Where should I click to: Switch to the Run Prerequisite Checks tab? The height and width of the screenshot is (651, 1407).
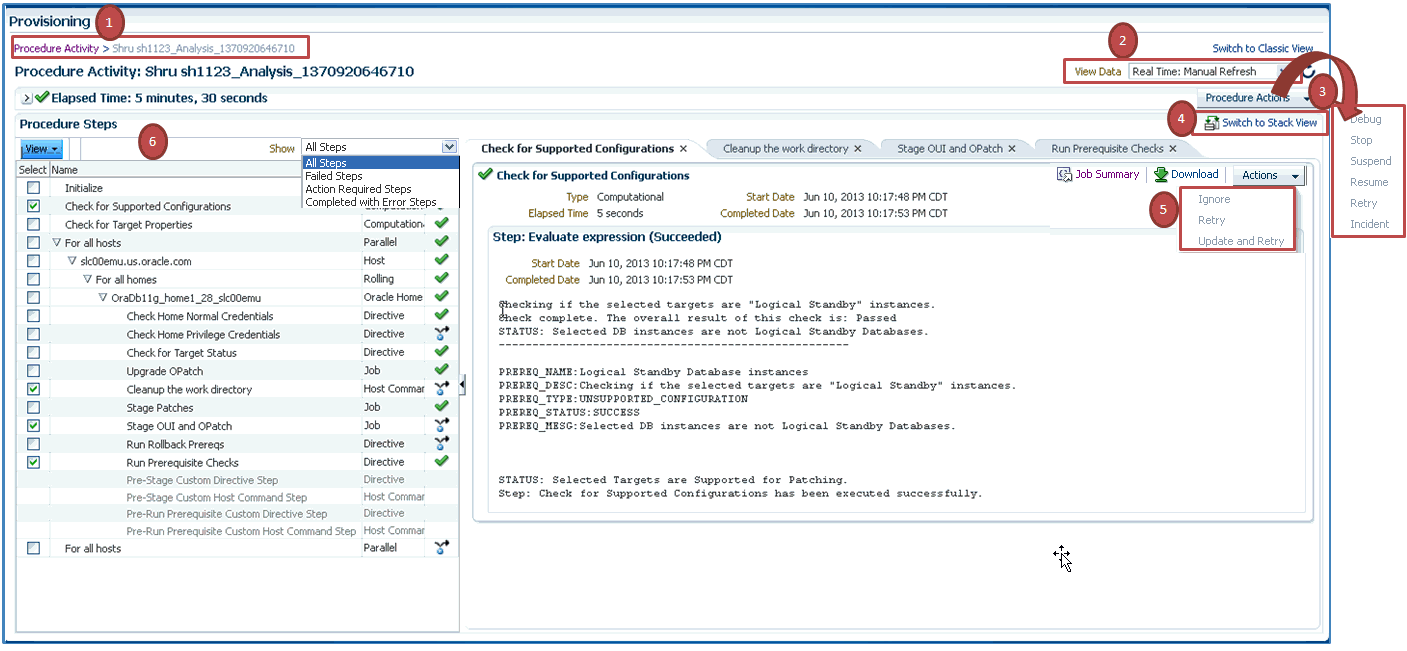(x=1107, y=149)
